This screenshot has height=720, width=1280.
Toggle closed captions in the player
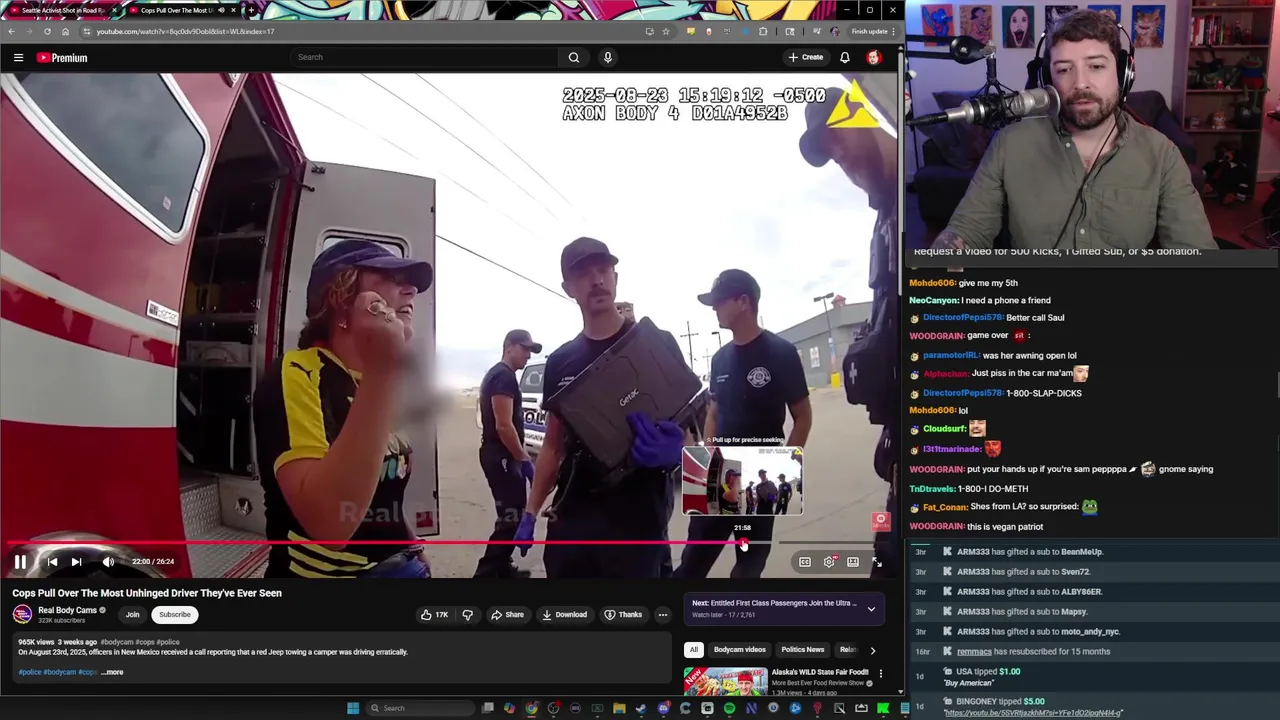tap(805, 562)
